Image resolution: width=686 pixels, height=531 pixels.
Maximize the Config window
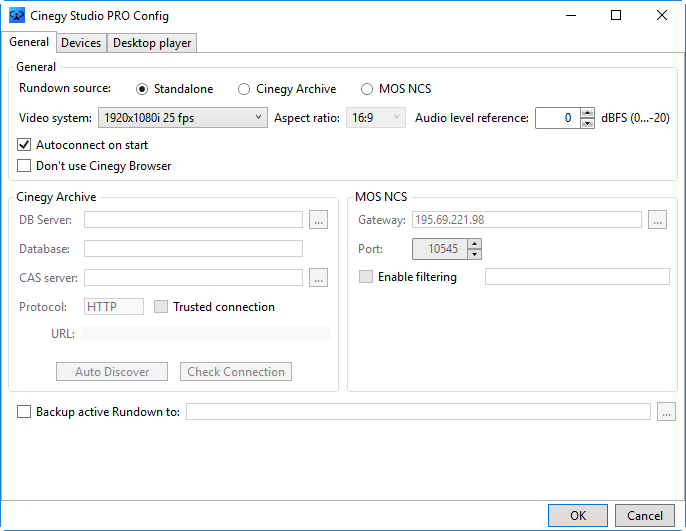pos(616,16)
